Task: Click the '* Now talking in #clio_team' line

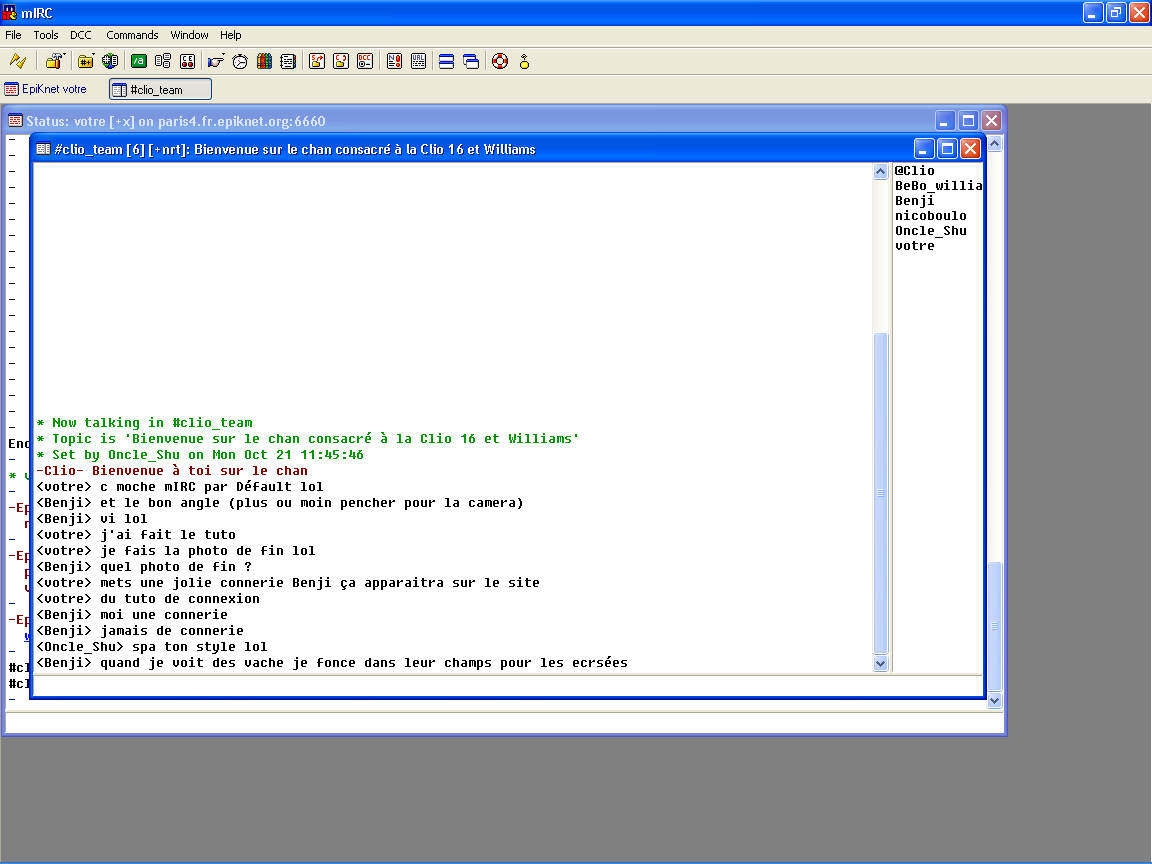Action: click(x=145, y=422)
